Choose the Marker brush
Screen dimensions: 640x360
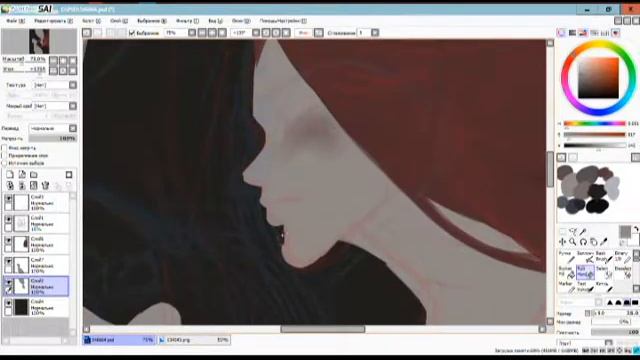[566, 287]
